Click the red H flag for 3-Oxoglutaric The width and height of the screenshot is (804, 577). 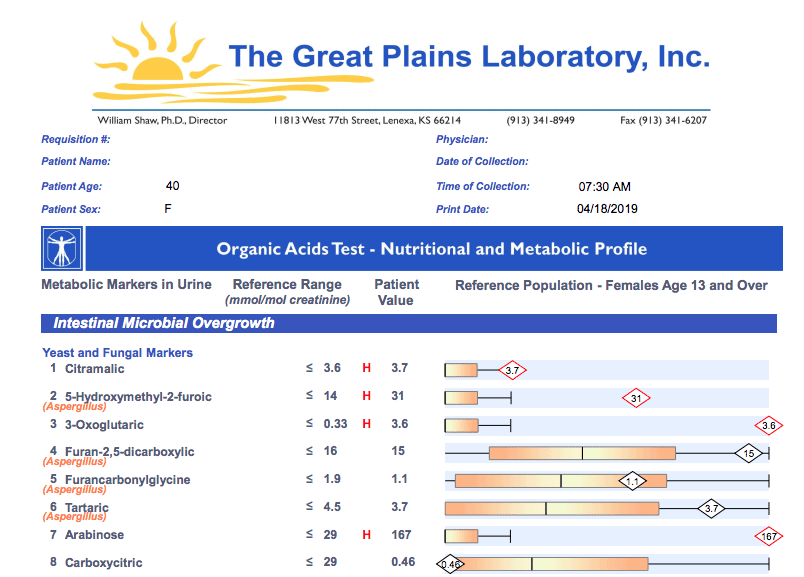[367, 424]
